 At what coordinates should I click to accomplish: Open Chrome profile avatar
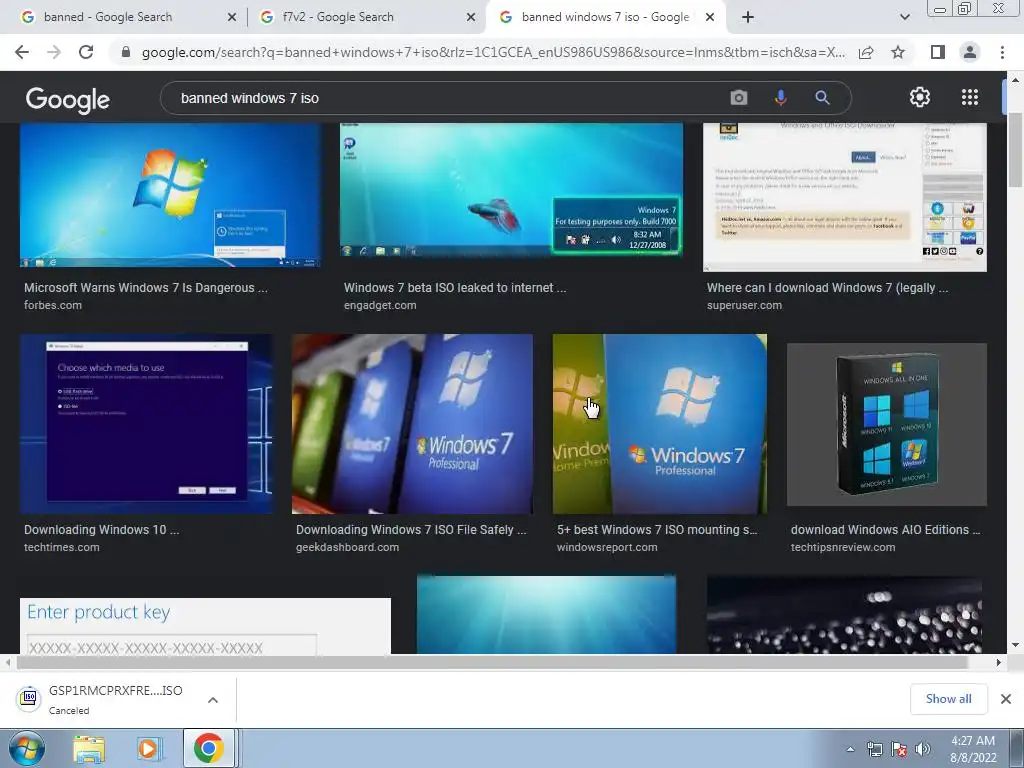pos(970,52)
